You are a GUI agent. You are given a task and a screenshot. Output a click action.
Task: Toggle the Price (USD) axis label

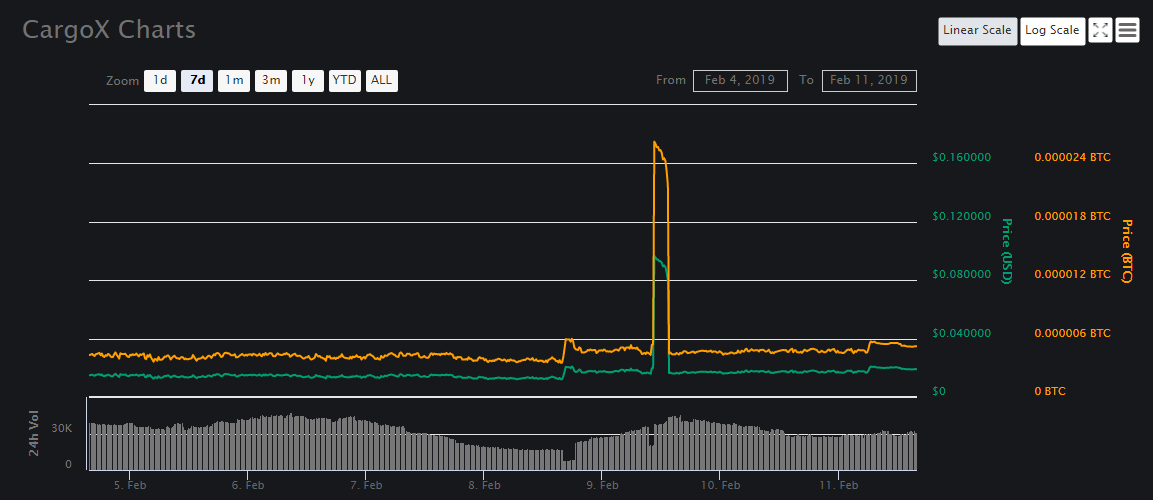[1007, 251]
